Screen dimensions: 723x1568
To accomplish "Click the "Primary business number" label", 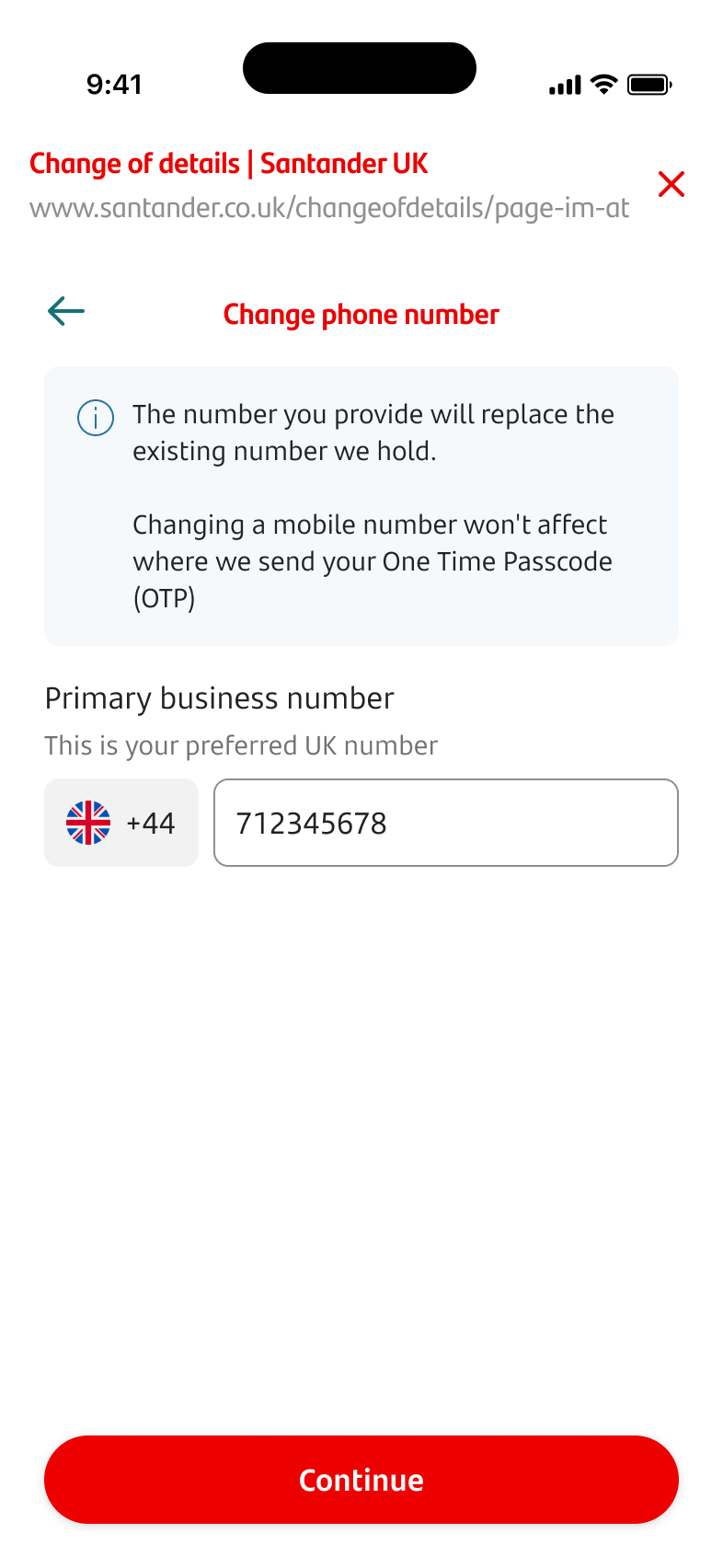I will 219,698.
